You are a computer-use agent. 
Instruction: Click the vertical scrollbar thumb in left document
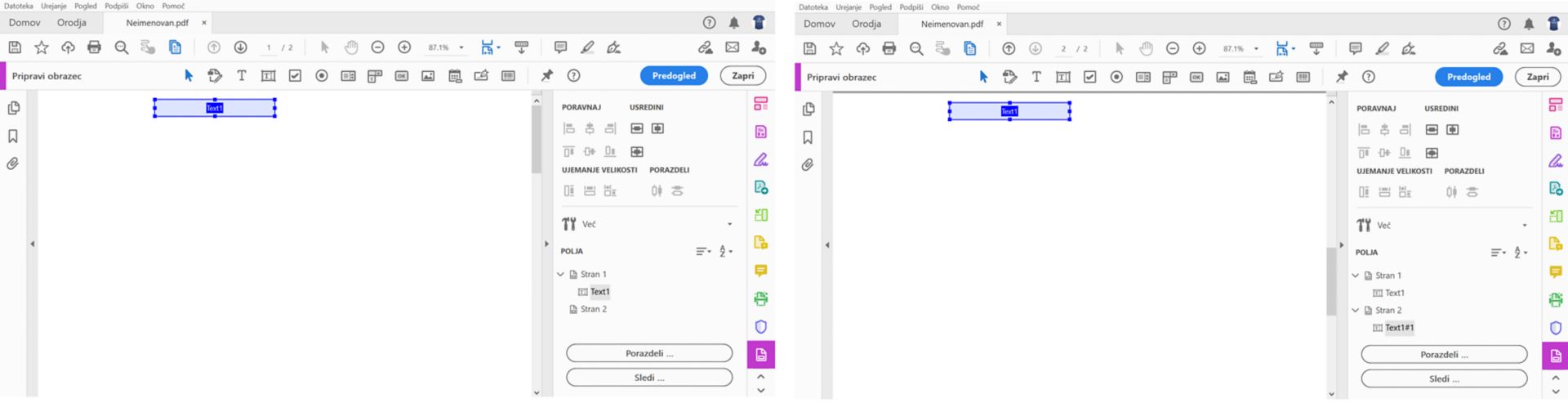click(x=537, y=139)
